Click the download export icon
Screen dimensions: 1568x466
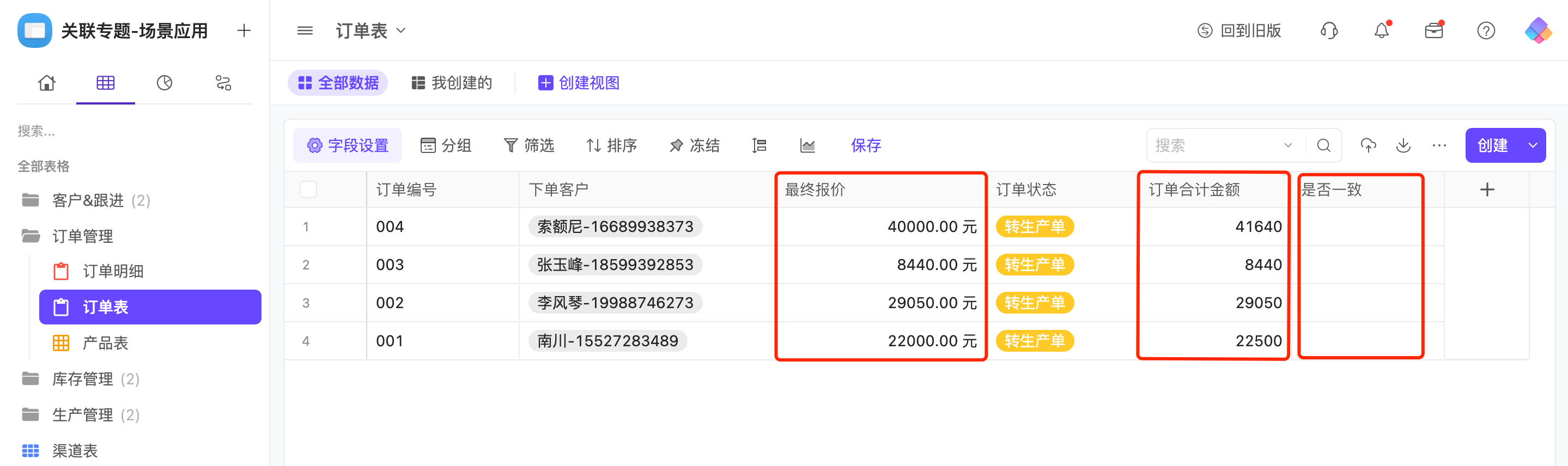click(x=1403, y=145)
